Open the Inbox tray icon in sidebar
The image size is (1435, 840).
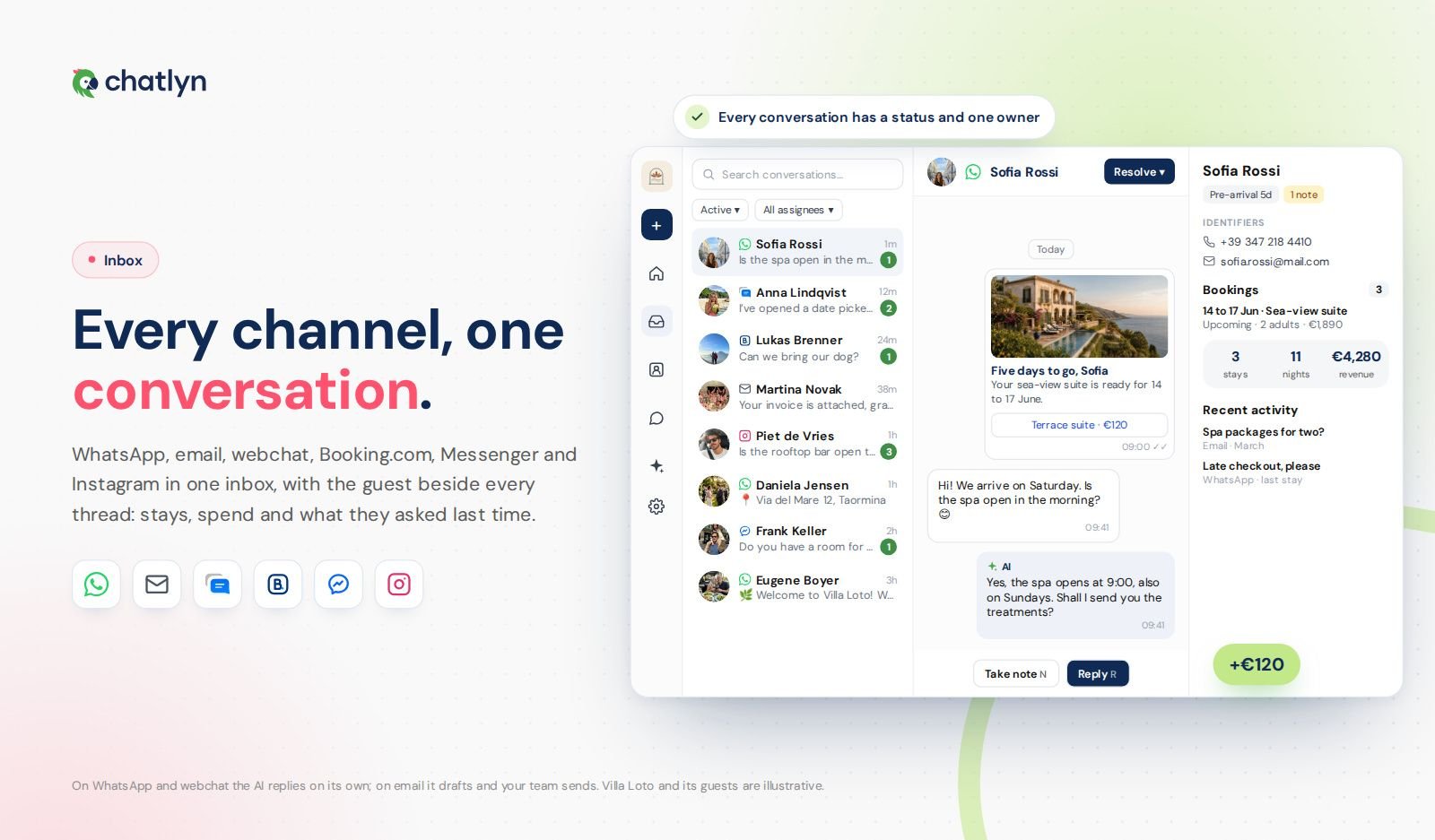pos(657,321)
